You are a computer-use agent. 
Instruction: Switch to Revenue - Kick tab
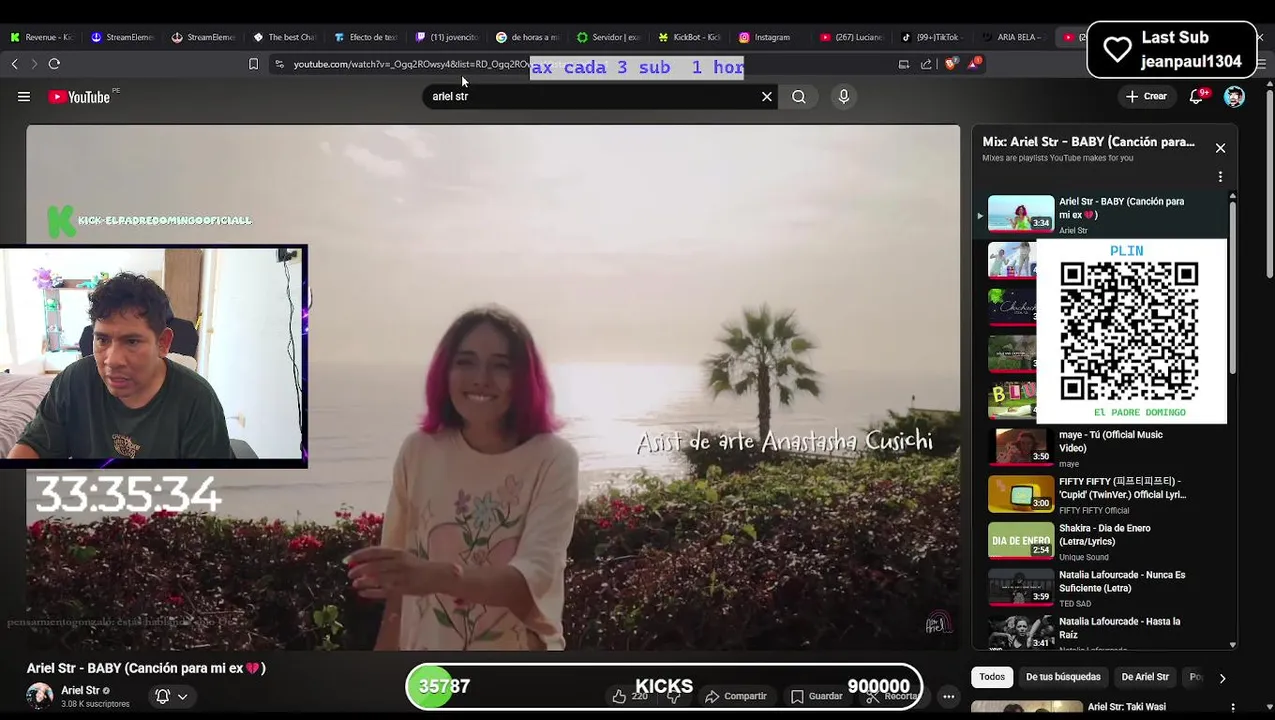click(42, 37)
